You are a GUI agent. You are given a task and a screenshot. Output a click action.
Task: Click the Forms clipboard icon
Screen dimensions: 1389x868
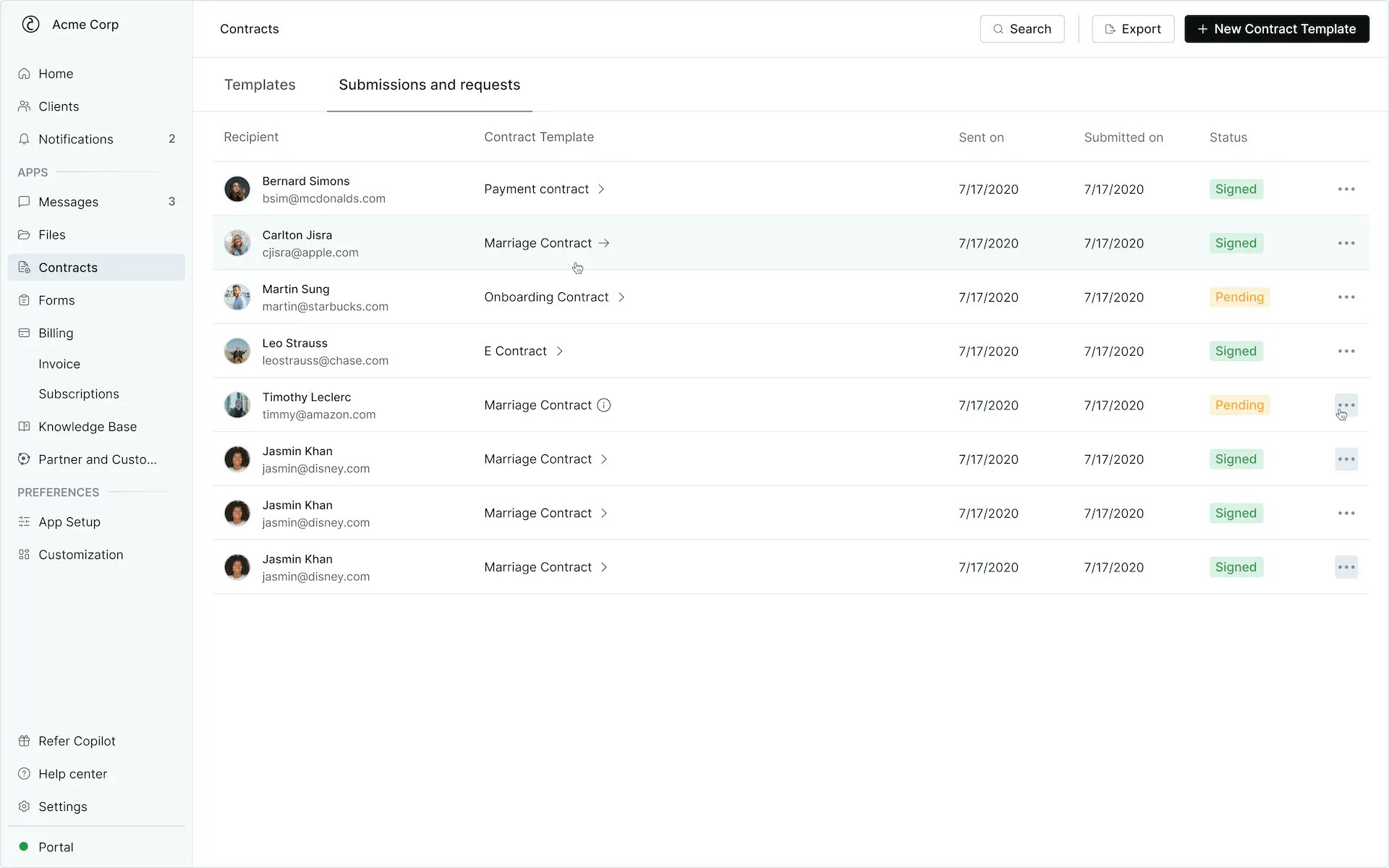click(x=24, y=300)
